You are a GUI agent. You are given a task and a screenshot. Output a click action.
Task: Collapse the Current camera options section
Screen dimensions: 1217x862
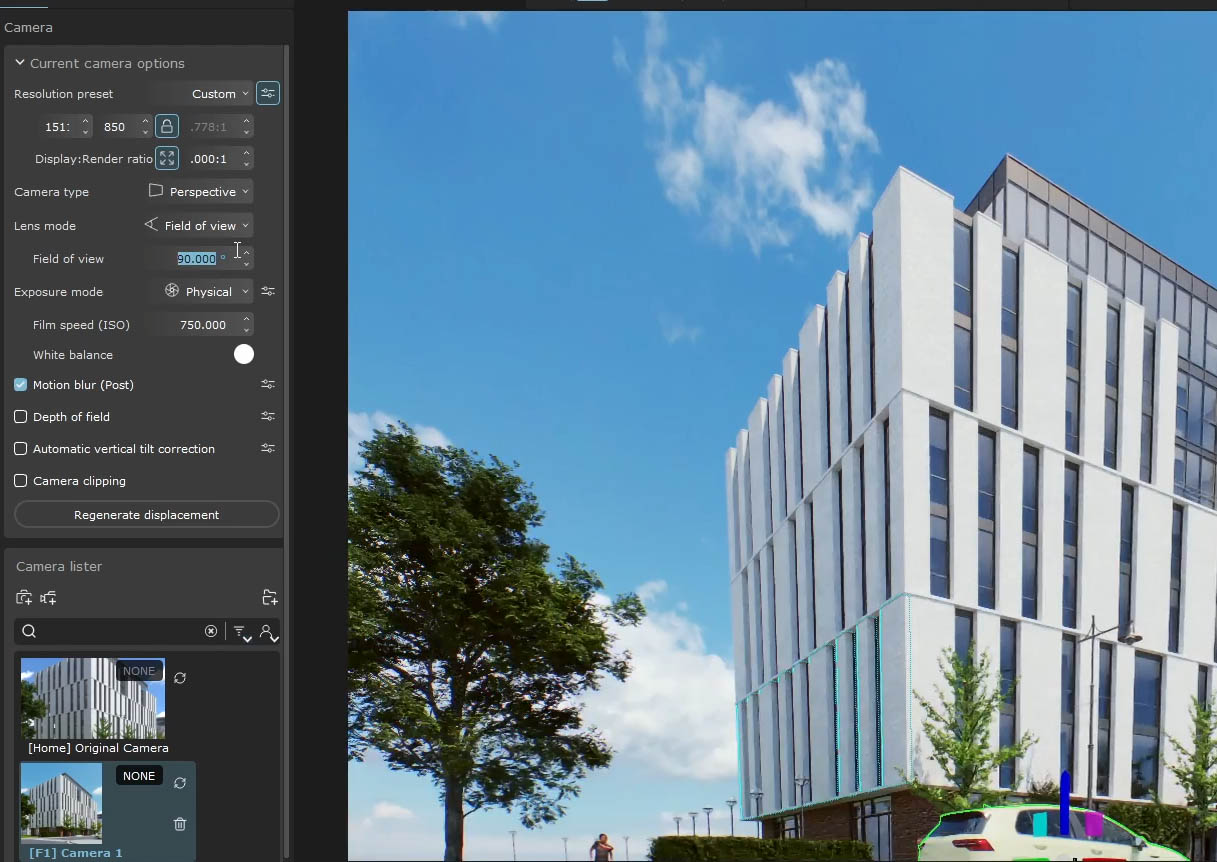(x=20, y=63)
